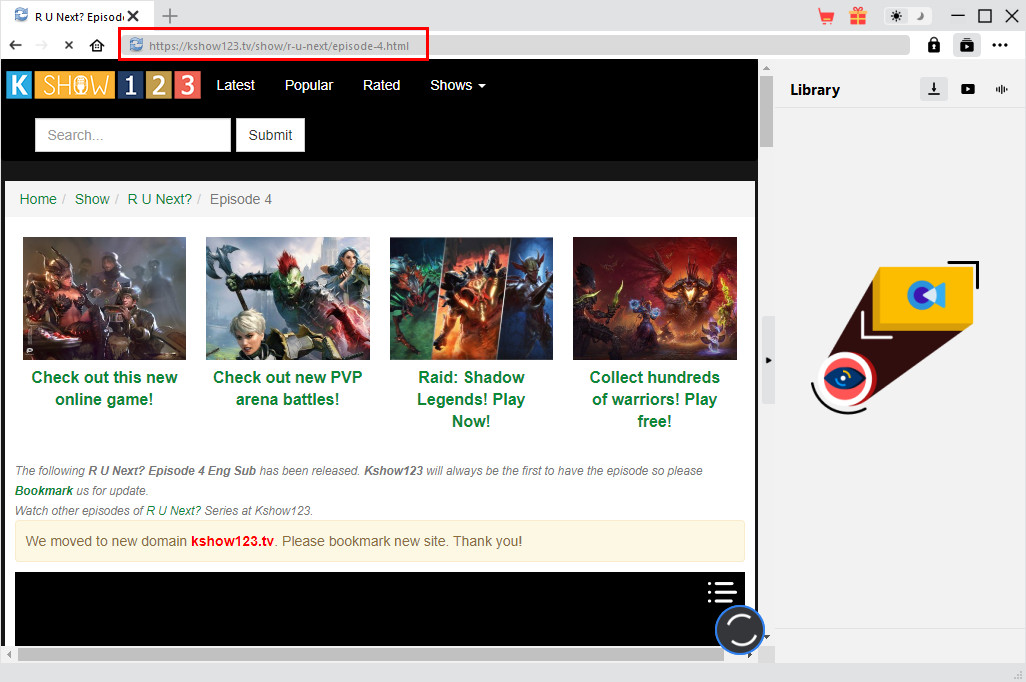Show downloads in the Library panel

(x=934, y=89)
